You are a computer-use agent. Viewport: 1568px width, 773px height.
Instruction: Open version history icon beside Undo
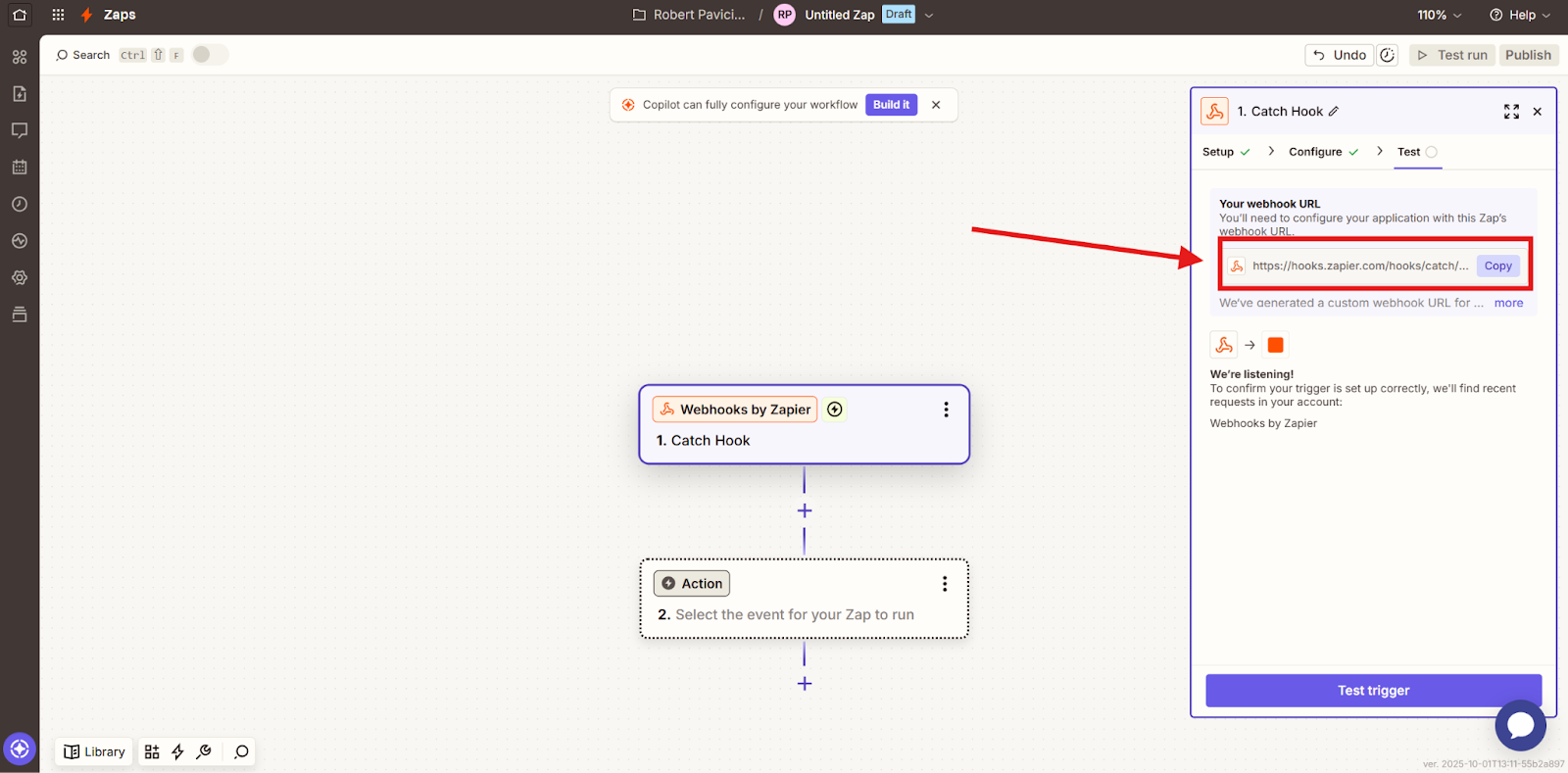click(1388, 55)
